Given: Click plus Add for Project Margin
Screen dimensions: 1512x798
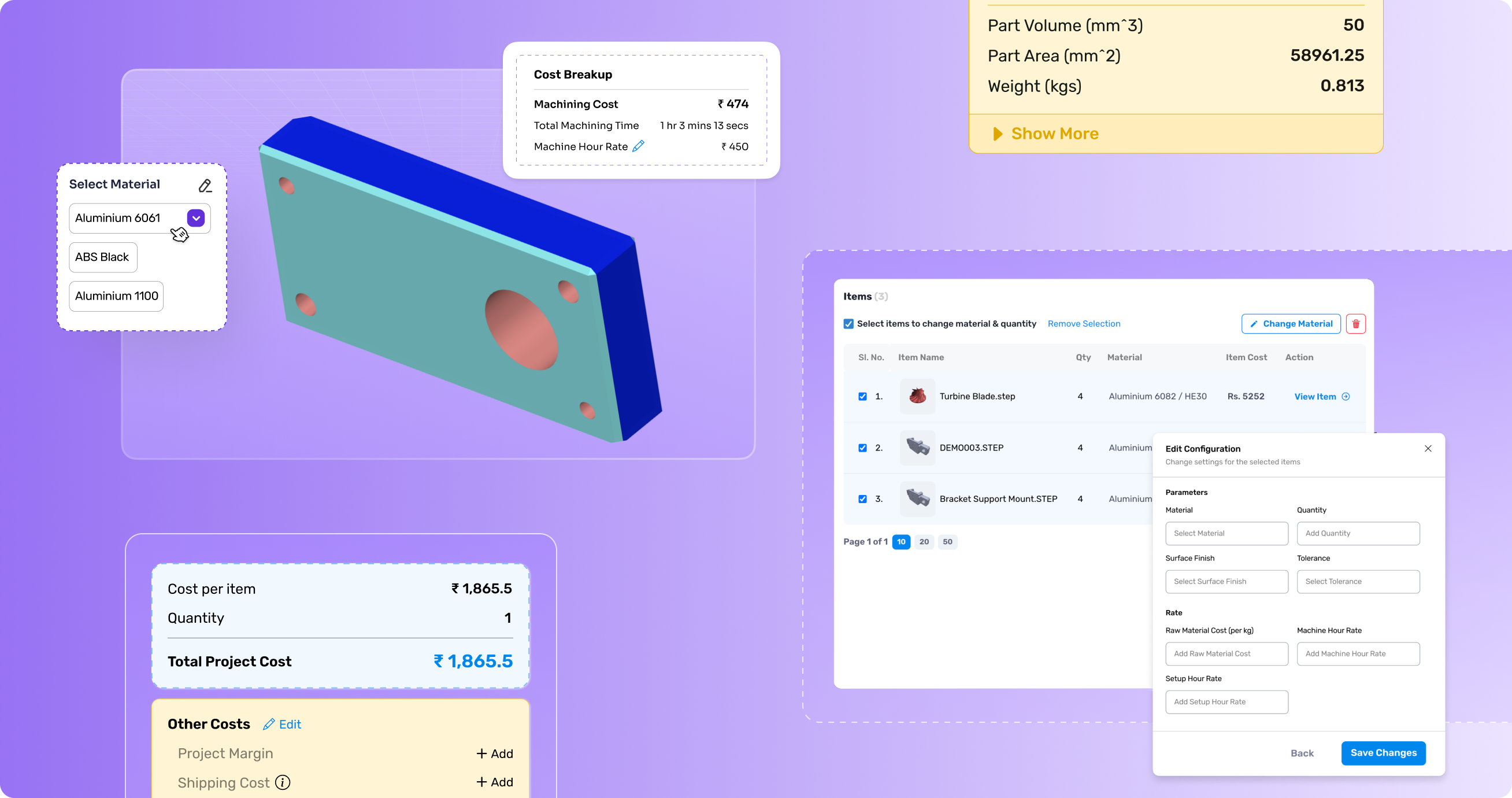Looking at the screenshot, I should click(x=494, y=753).
